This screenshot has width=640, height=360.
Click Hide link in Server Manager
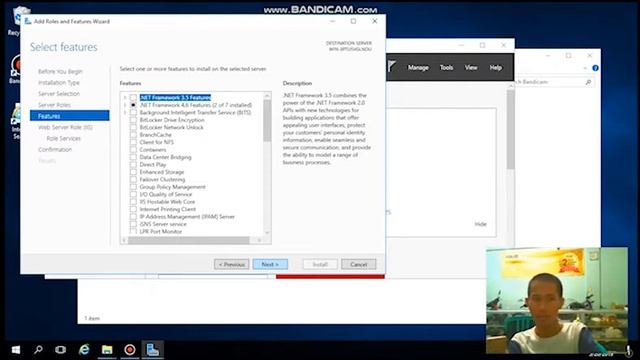480,224
